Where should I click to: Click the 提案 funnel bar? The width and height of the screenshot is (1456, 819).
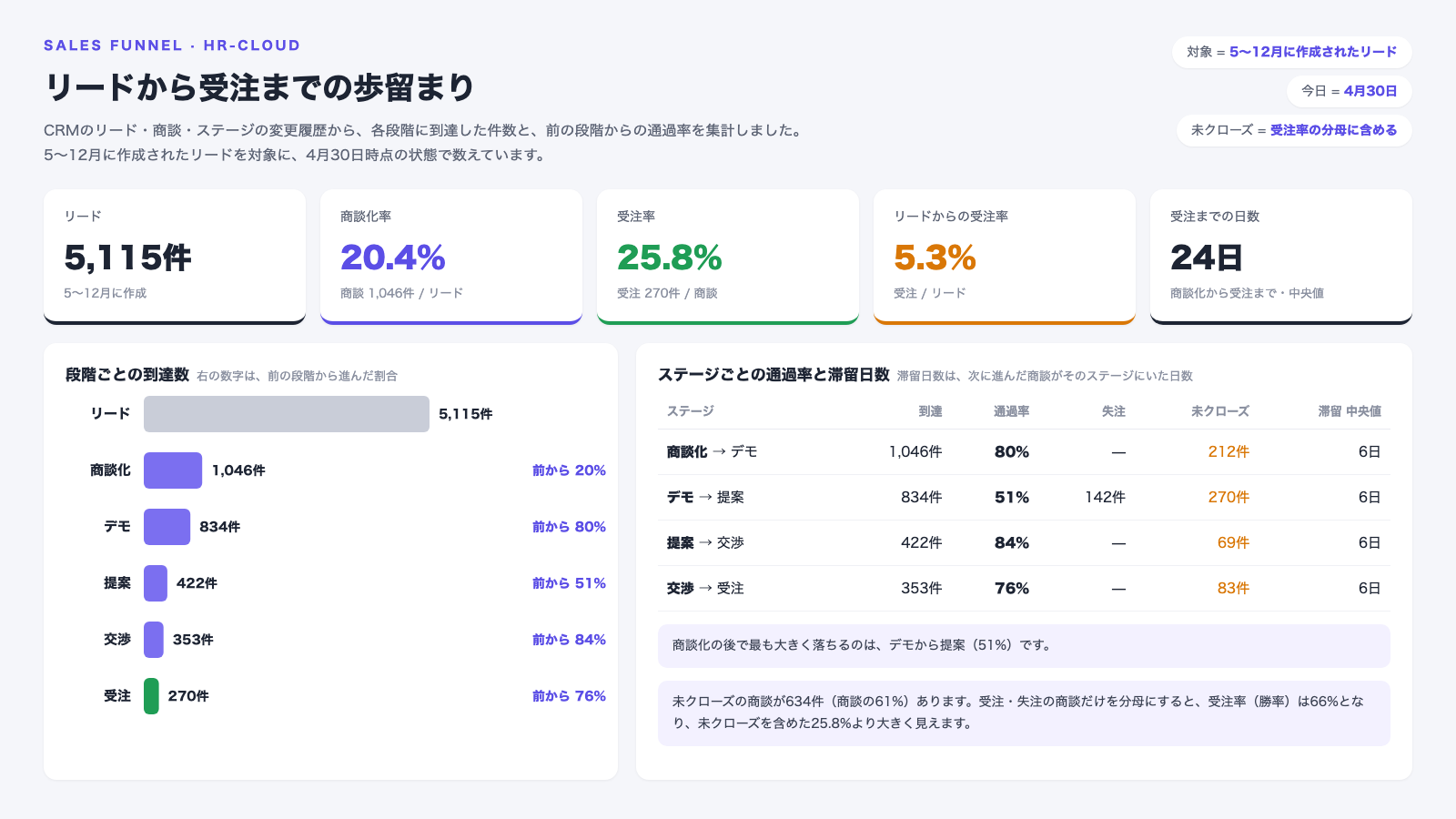pyautogui.click(x=156, y=583)
